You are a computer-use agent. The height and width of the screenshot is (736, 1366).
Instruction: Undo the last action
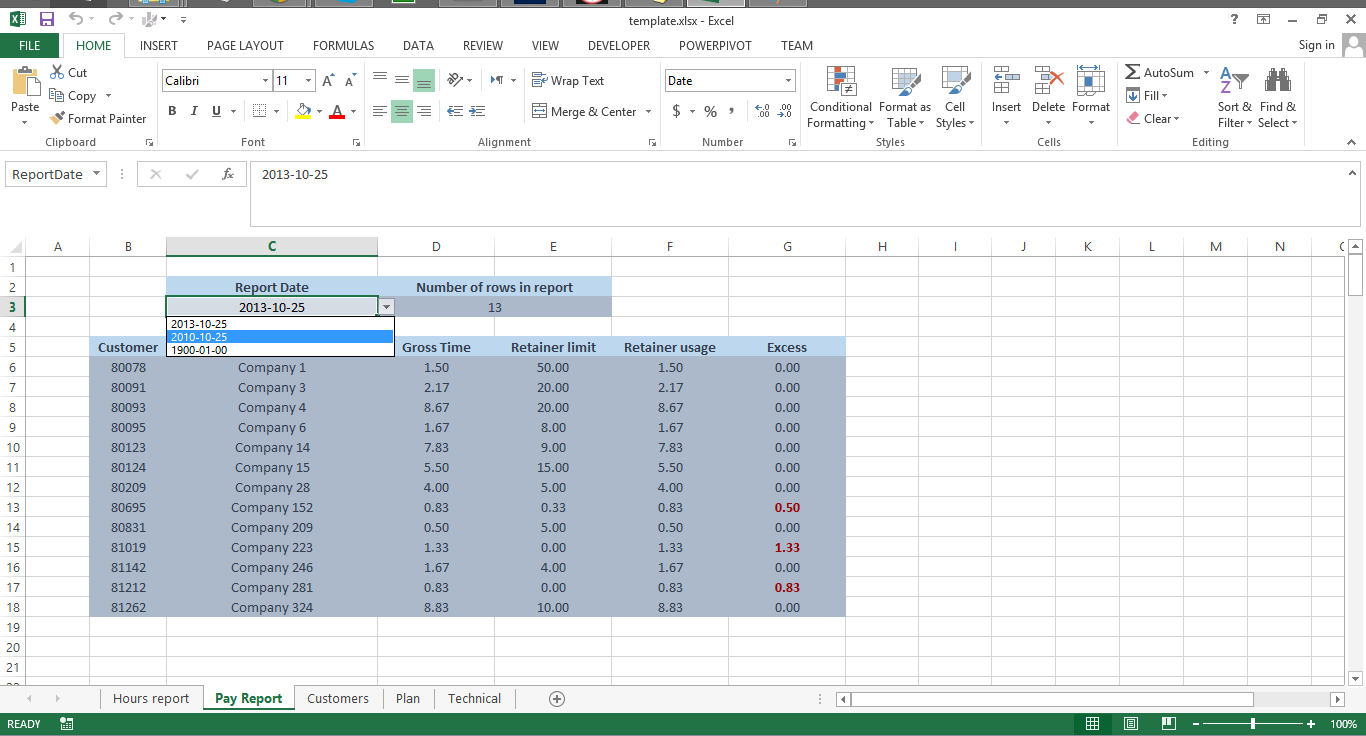[x=76, y=19]
